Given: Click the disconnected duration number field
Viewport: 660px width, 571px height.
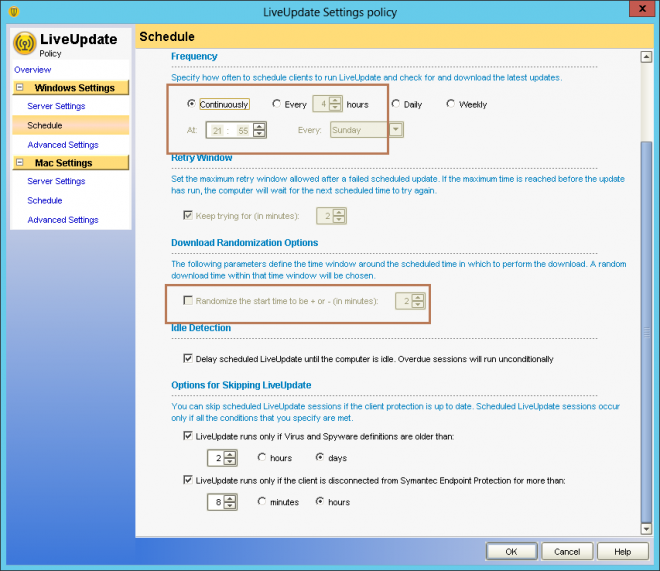Looking at the screenshot, I should (x=216, y=502).
